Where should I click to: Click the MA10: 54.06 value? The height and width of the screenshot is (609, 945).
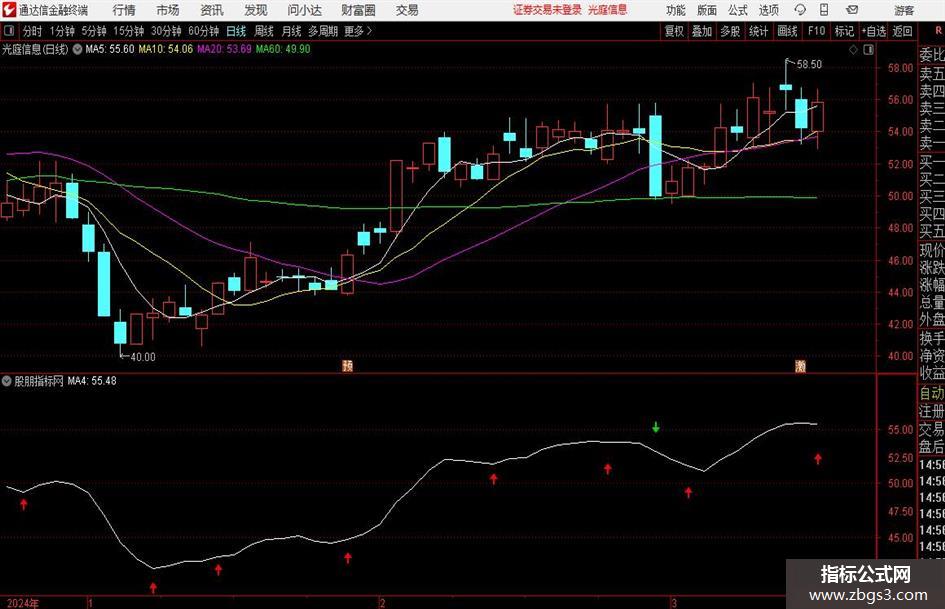[x=166, y=49]
